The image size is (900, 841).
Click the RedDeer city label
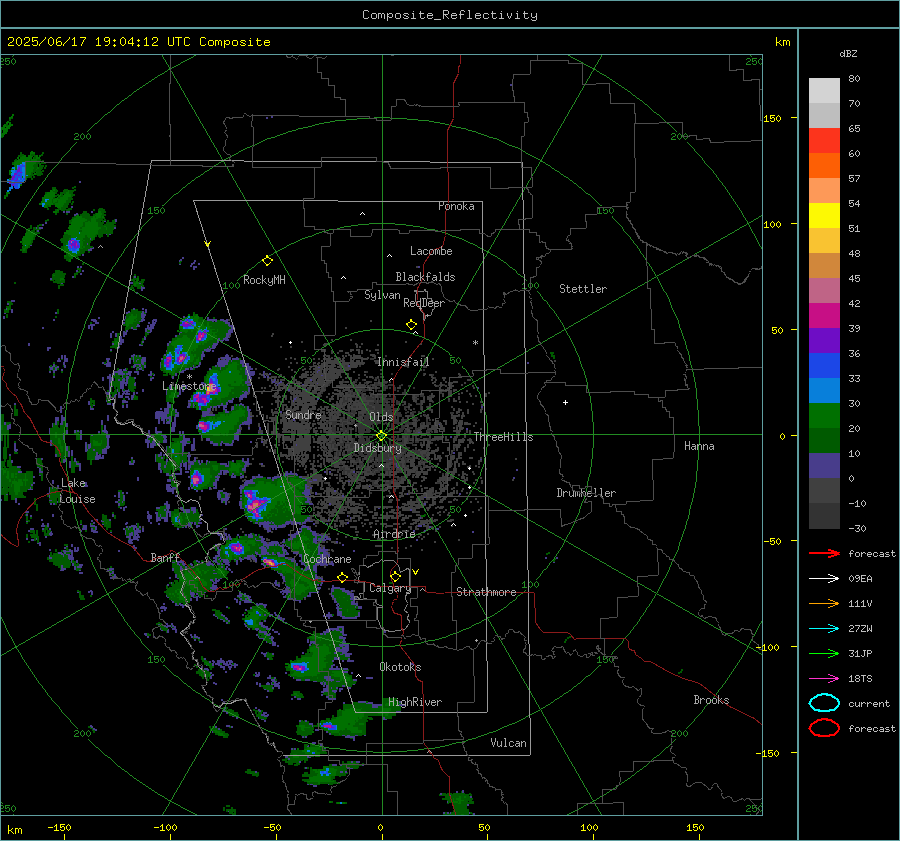coord(424,303)
